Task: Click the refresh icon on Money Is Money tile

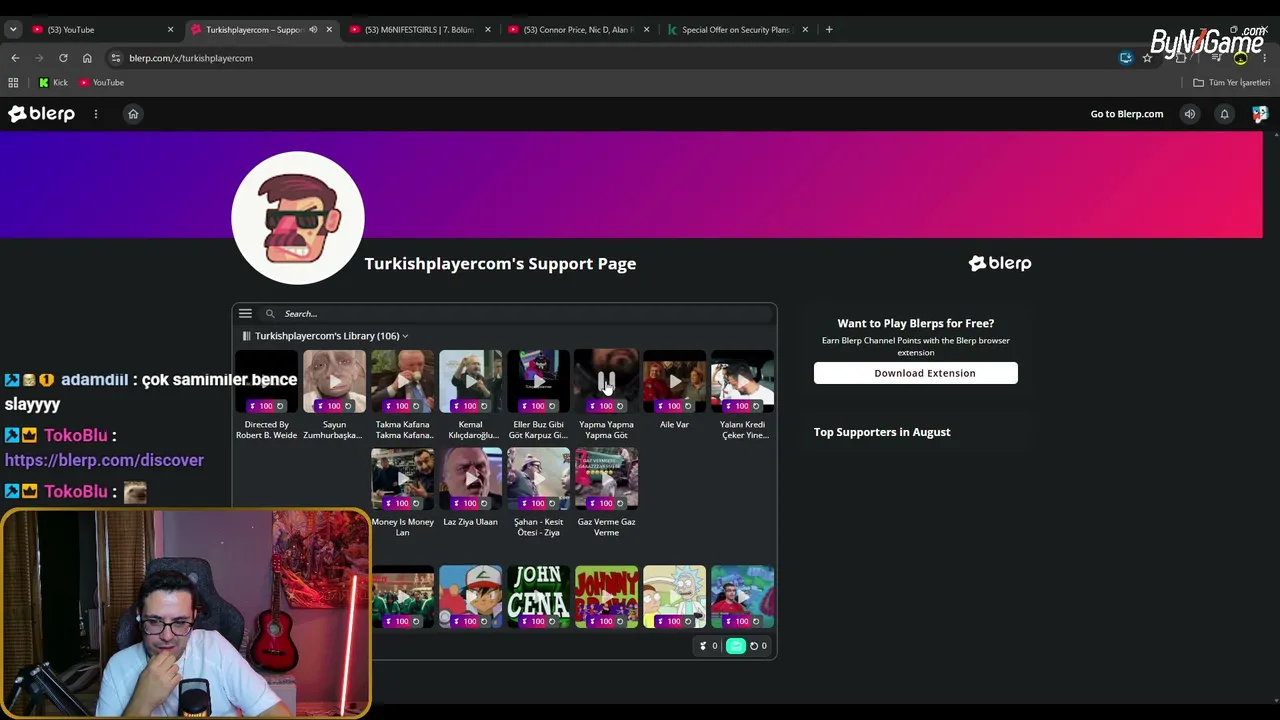Action: point(416,504)
